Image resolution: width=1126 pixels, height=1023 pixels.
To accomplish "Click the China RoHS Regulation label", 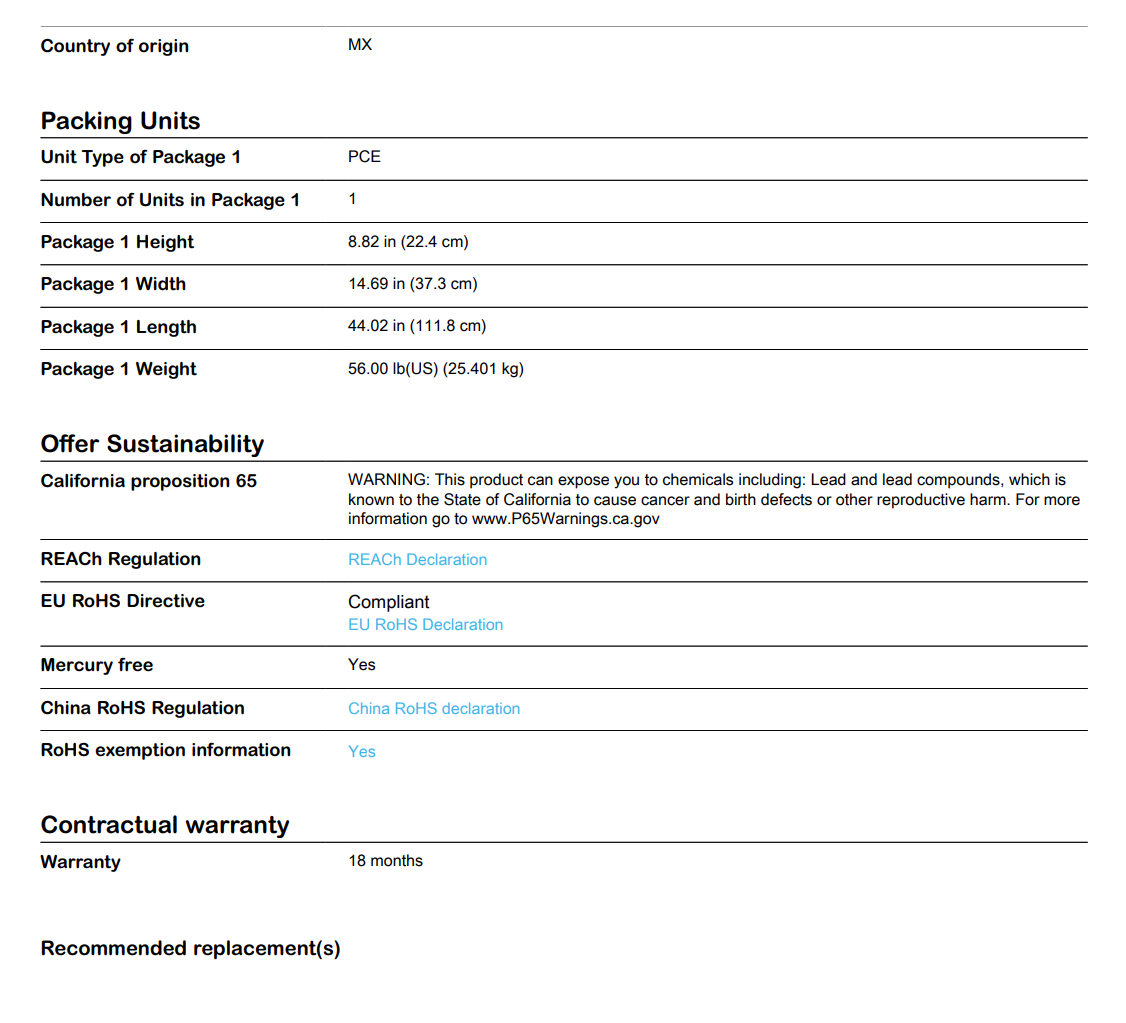I will click(142, 708).
